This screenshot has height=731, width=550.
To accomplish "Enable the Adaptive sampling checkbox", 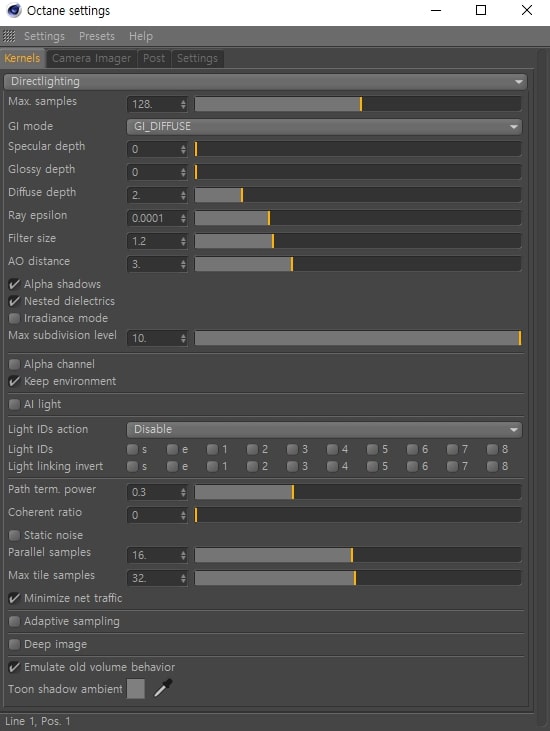I will click(x=14, y=621).
